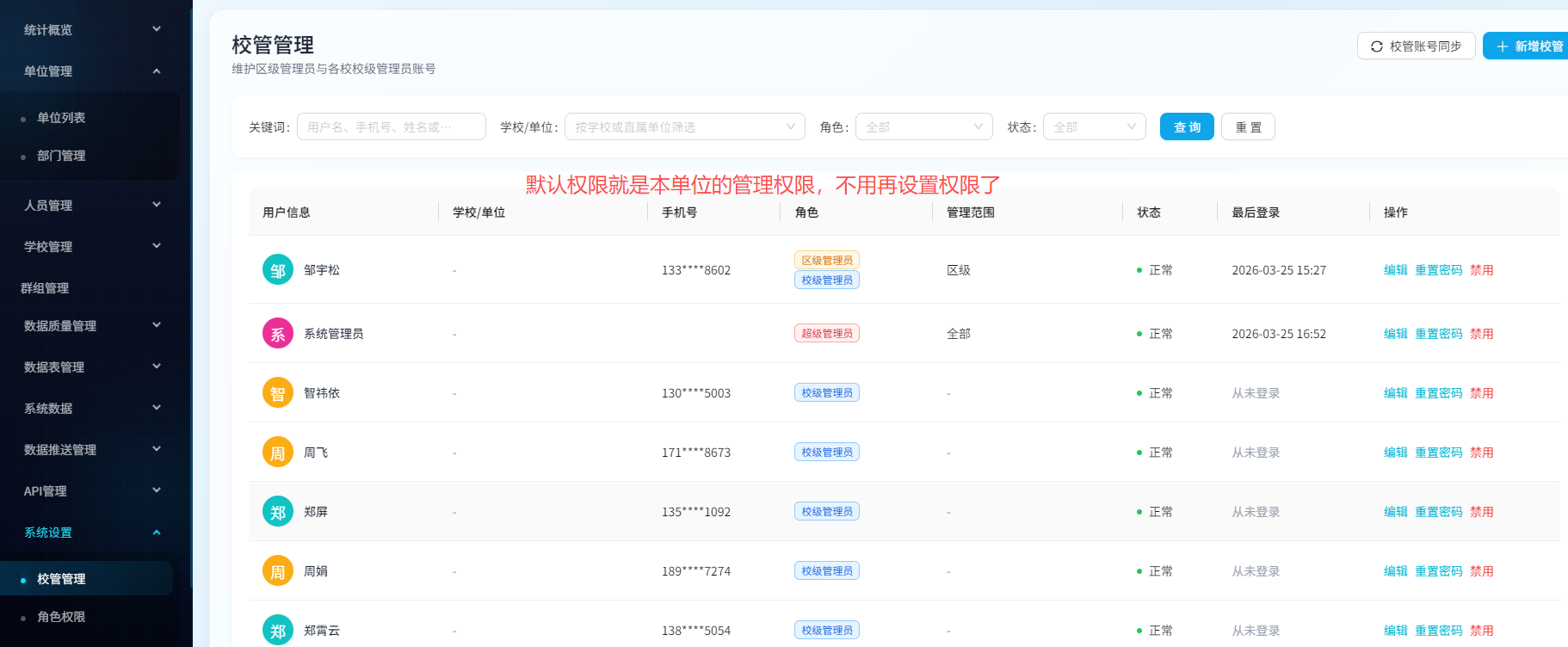Screen dimensions: 1568x647
Task: Click 周娟's orange avatar icon
Action: [x=277, y=571]
